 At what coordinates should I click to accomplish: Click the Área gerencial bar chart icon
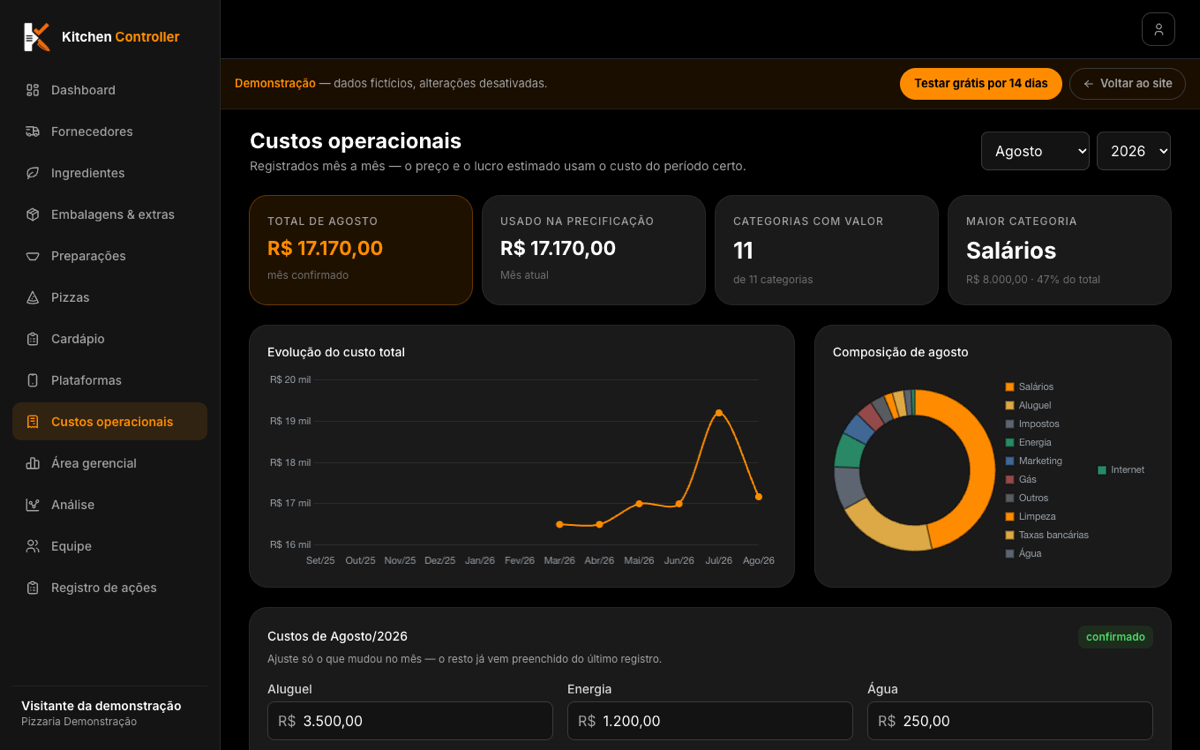[33, 463]
